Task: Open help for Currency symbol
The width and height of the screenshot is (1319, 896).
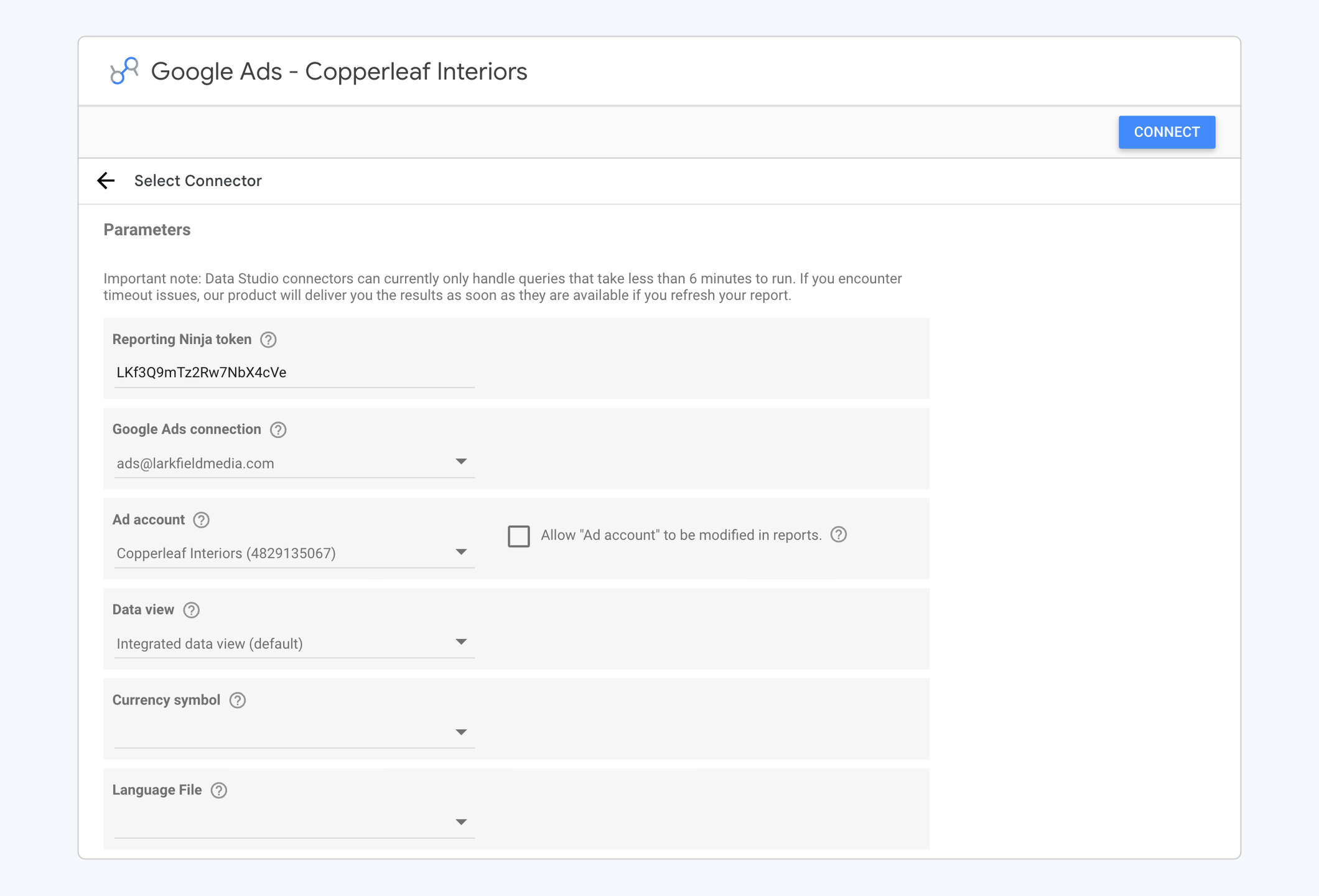Action: (x=238, y=701)
